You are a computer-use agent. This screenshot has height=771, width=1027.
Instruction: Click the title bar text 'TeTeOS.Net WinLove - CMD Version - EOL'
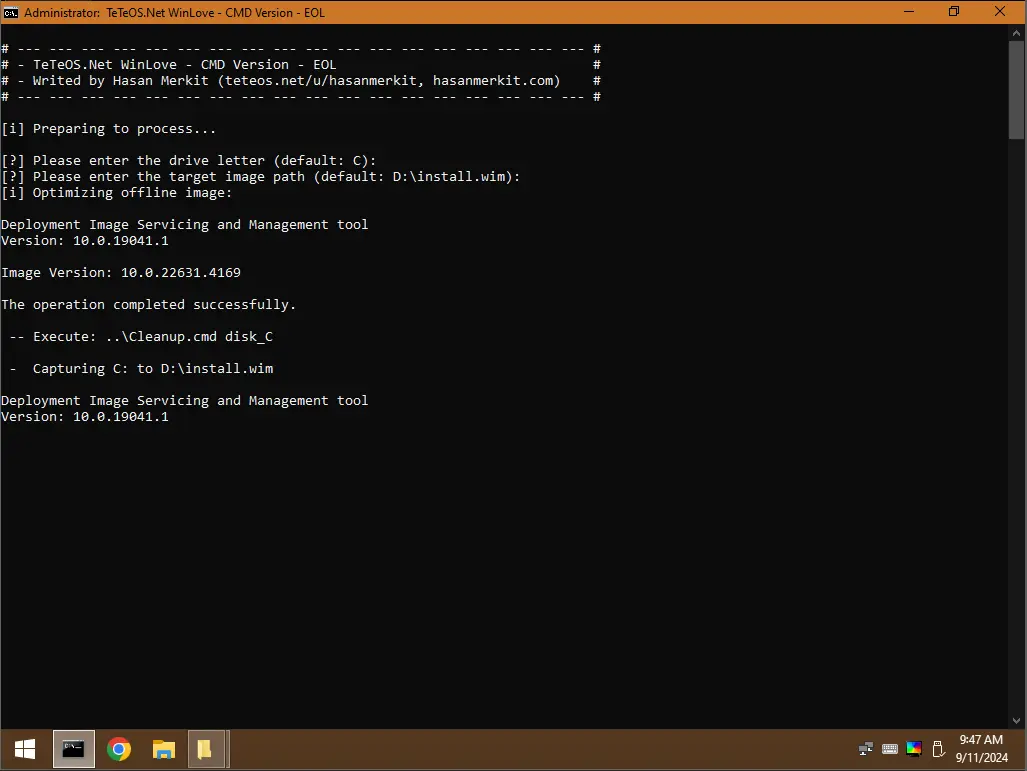click(215, 12)
